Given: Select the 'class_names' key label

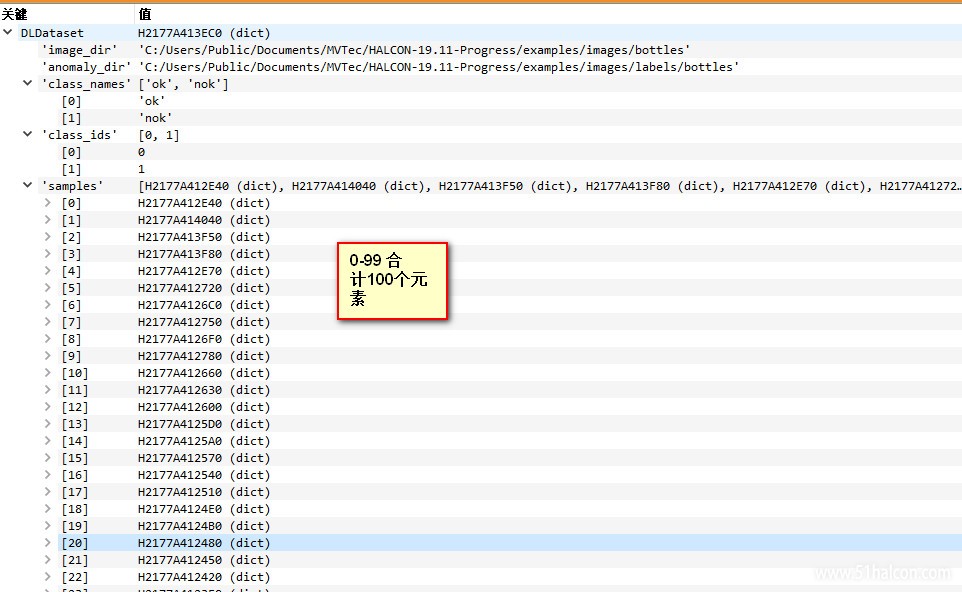Looking at the screenshot, I should coord(86,84).
